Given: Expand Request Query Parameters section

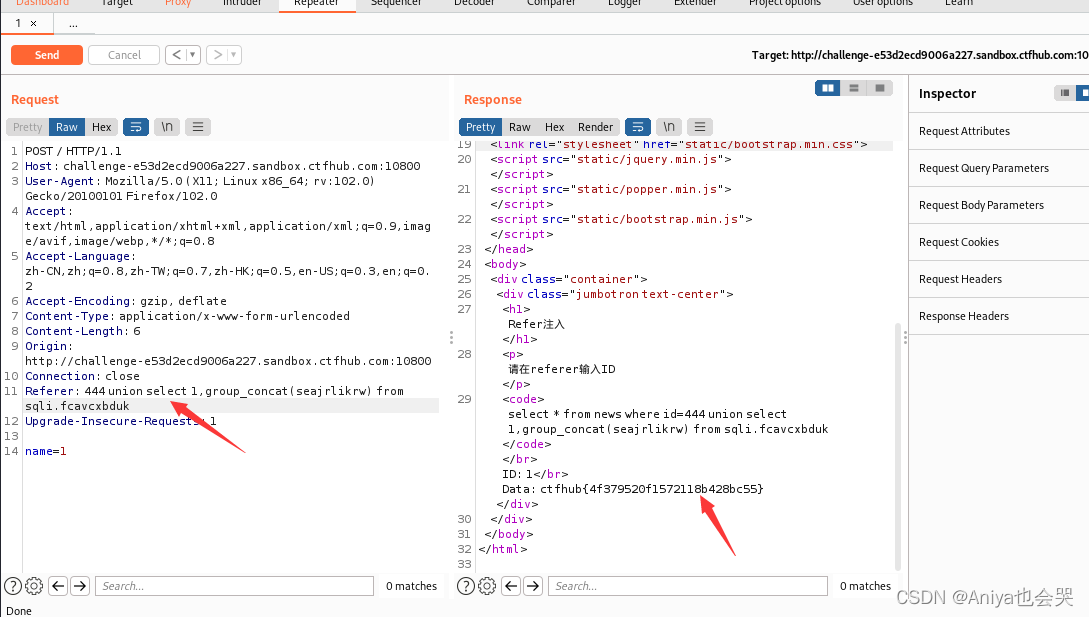Looking at the screenshot, I should pos(999,168).
